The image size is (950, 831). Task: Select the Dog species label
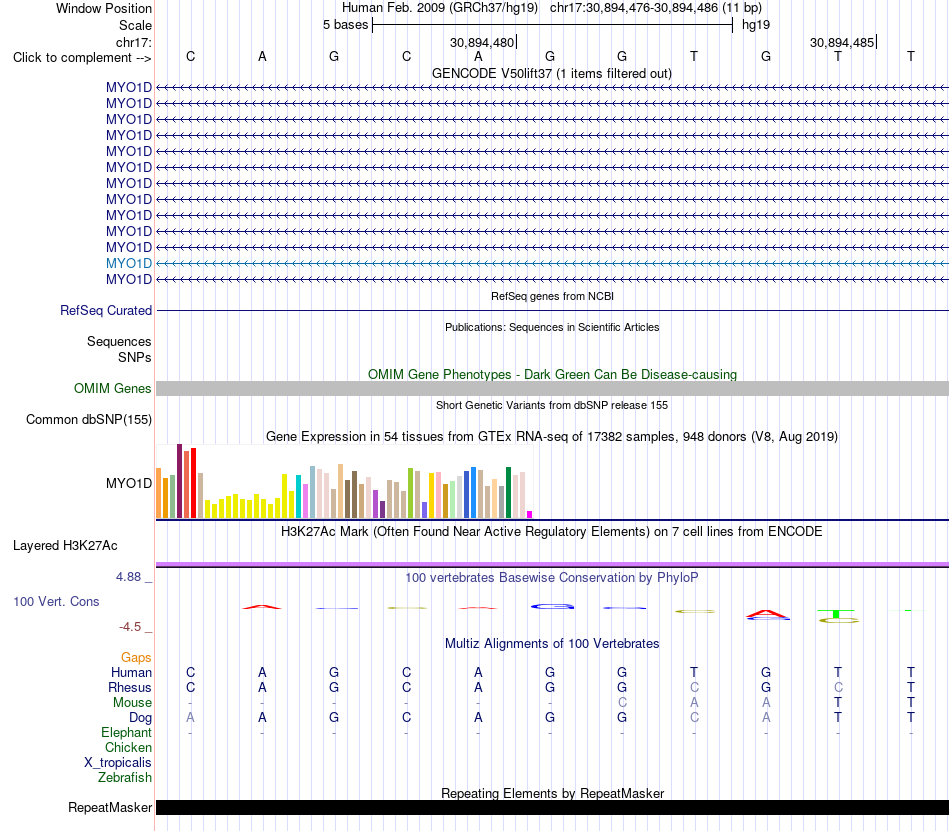[x=140, y=718]
